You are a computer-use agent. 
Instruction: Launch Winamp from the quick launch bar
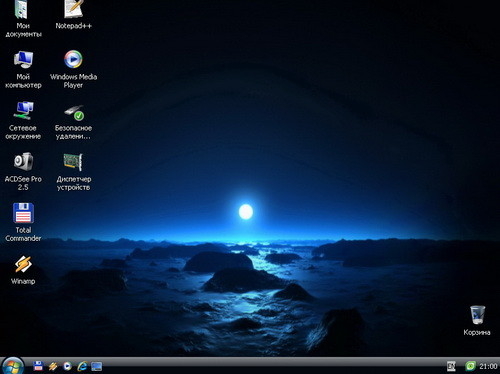click(x=53, y=366)
